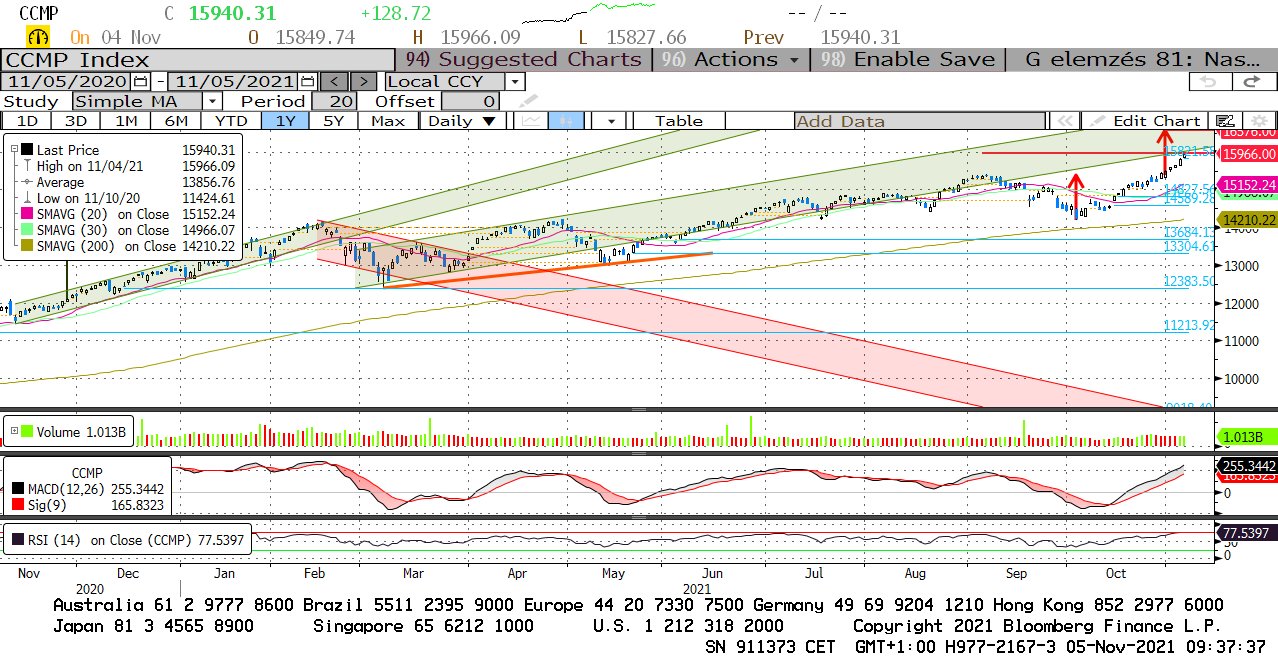This screenshot has height=670, width=1278.
Task: Select the 3D time range tab
Action: coord(76,121)
